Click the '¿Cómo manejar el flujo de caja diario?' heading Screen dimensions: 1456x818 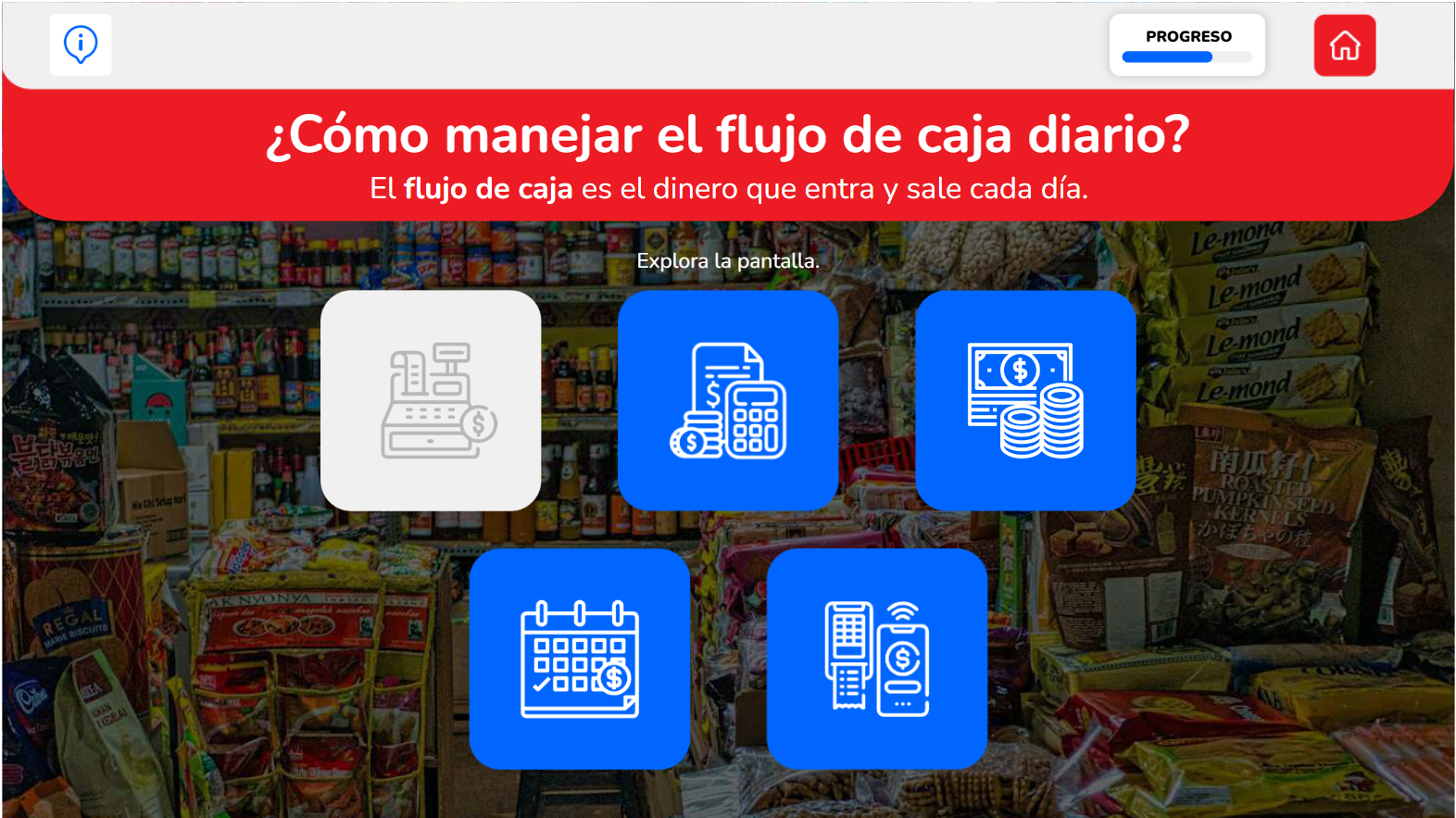point(728,135)
